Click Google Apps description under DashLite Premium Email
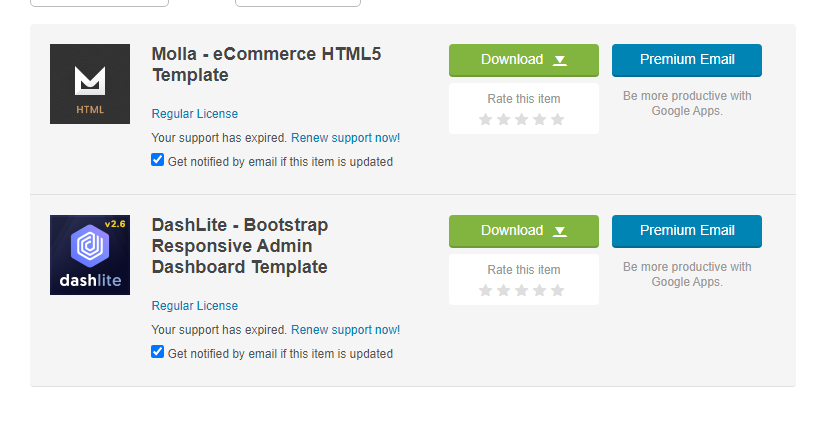This screenshot has height=422, width=827. 687,274
